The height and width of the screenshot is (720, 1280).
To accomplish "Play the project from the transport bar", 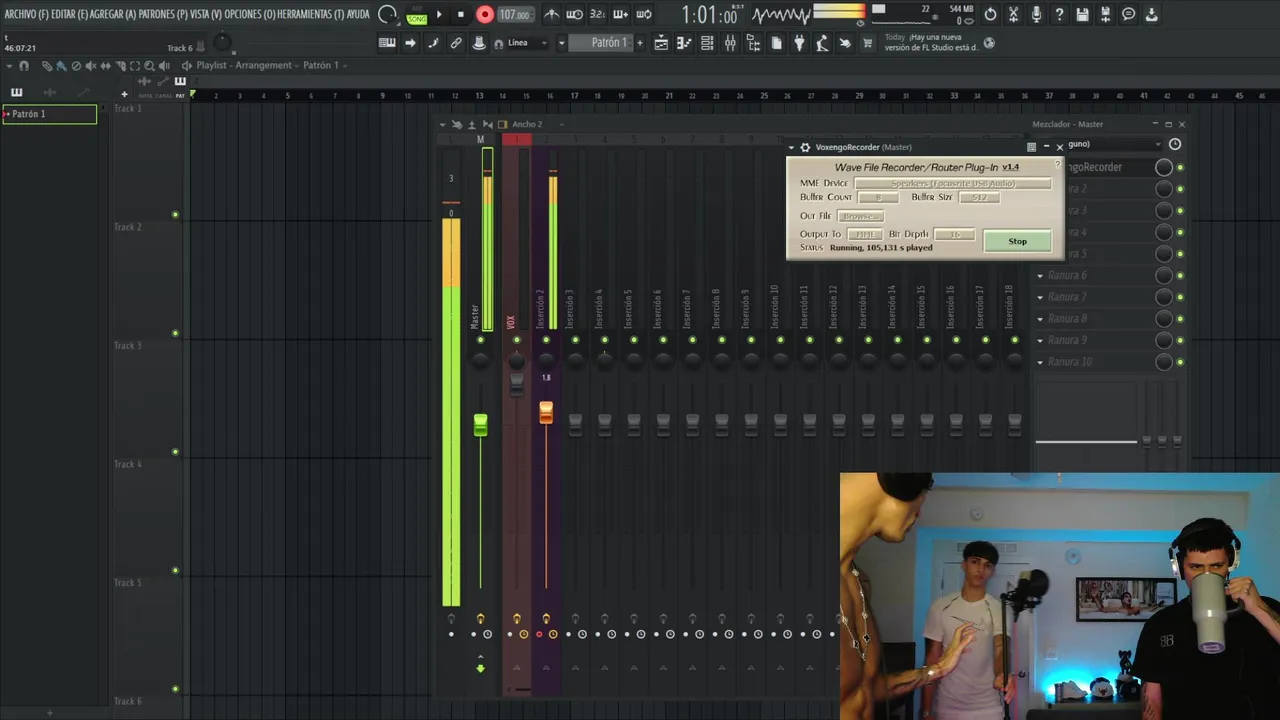I will pos(438,14).
